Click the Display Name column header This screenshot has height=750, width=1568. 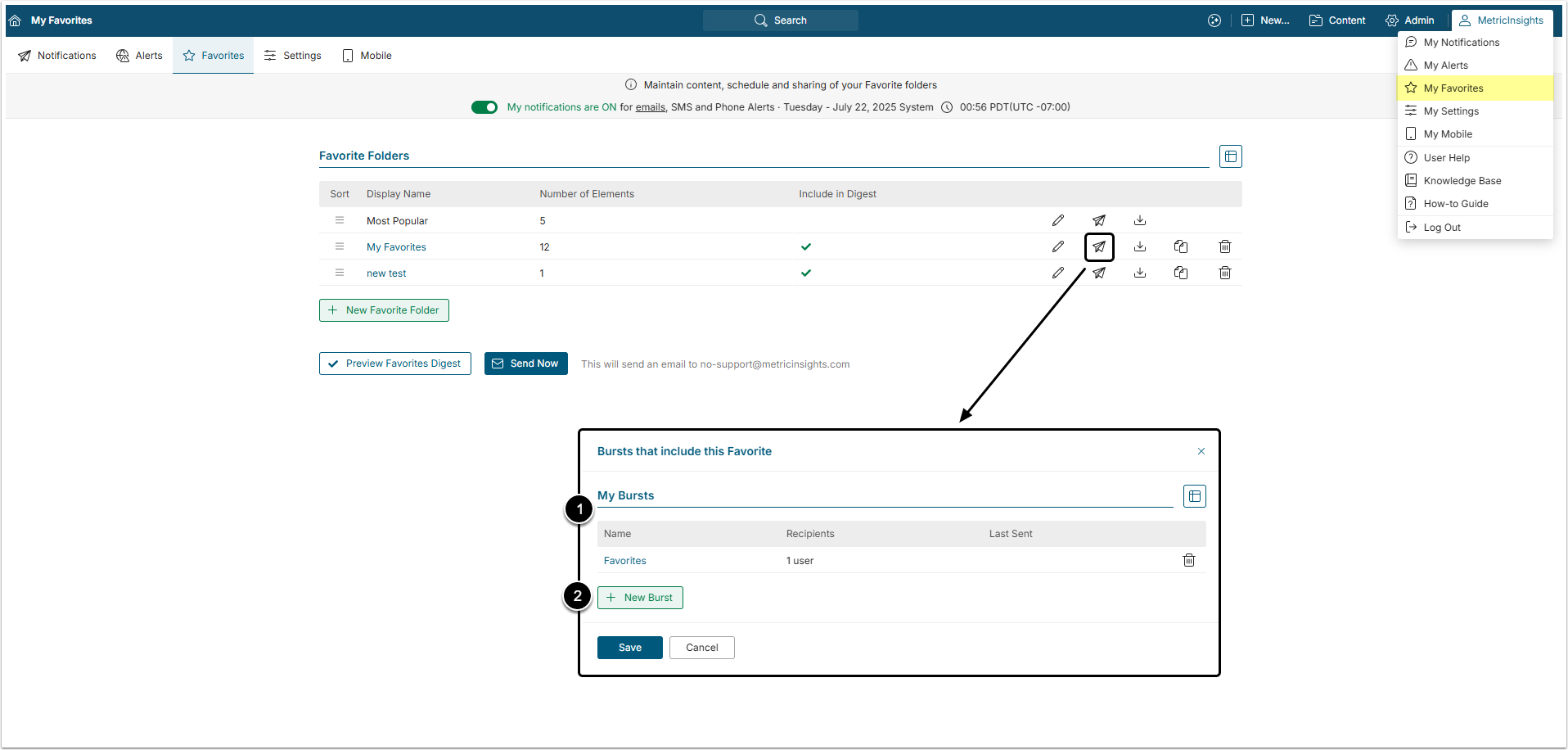[399, 194]
